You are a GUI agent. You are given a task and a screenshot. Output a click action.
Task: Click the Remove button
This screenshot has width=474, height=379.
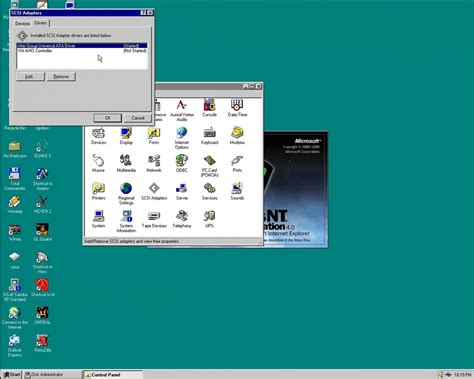[x=61, y=77]
